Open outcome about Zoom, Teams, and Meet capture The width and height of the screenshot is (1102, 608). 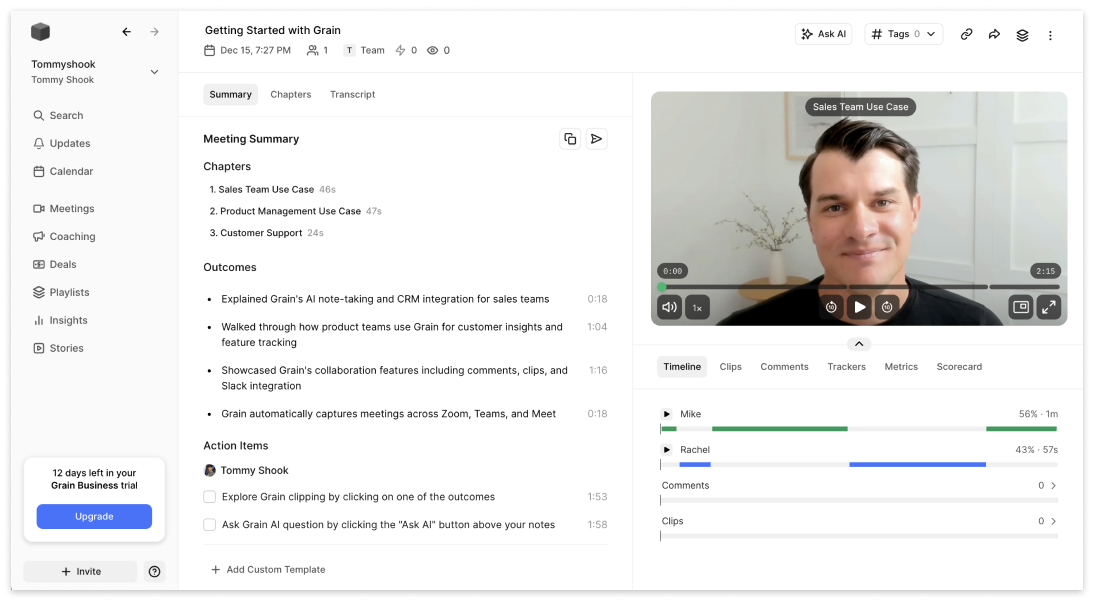pyautogui.click(x=388, y=414)
